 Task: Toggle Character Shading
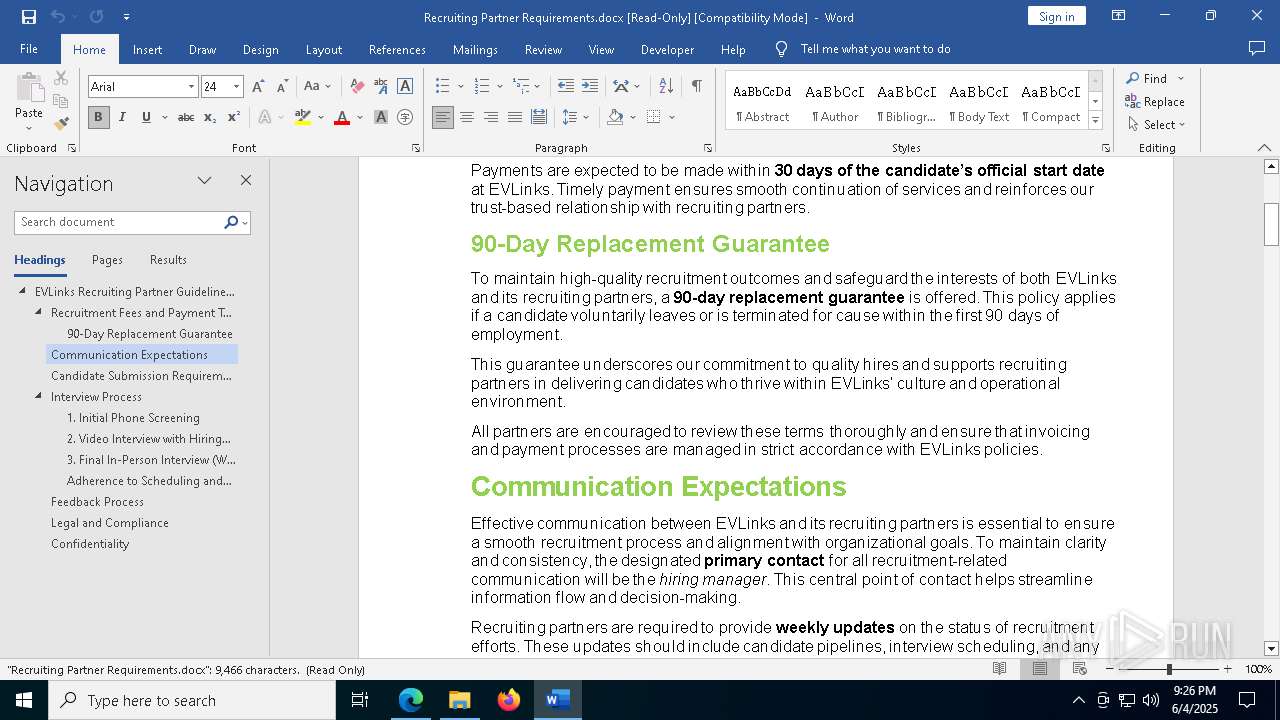(381, 117)
